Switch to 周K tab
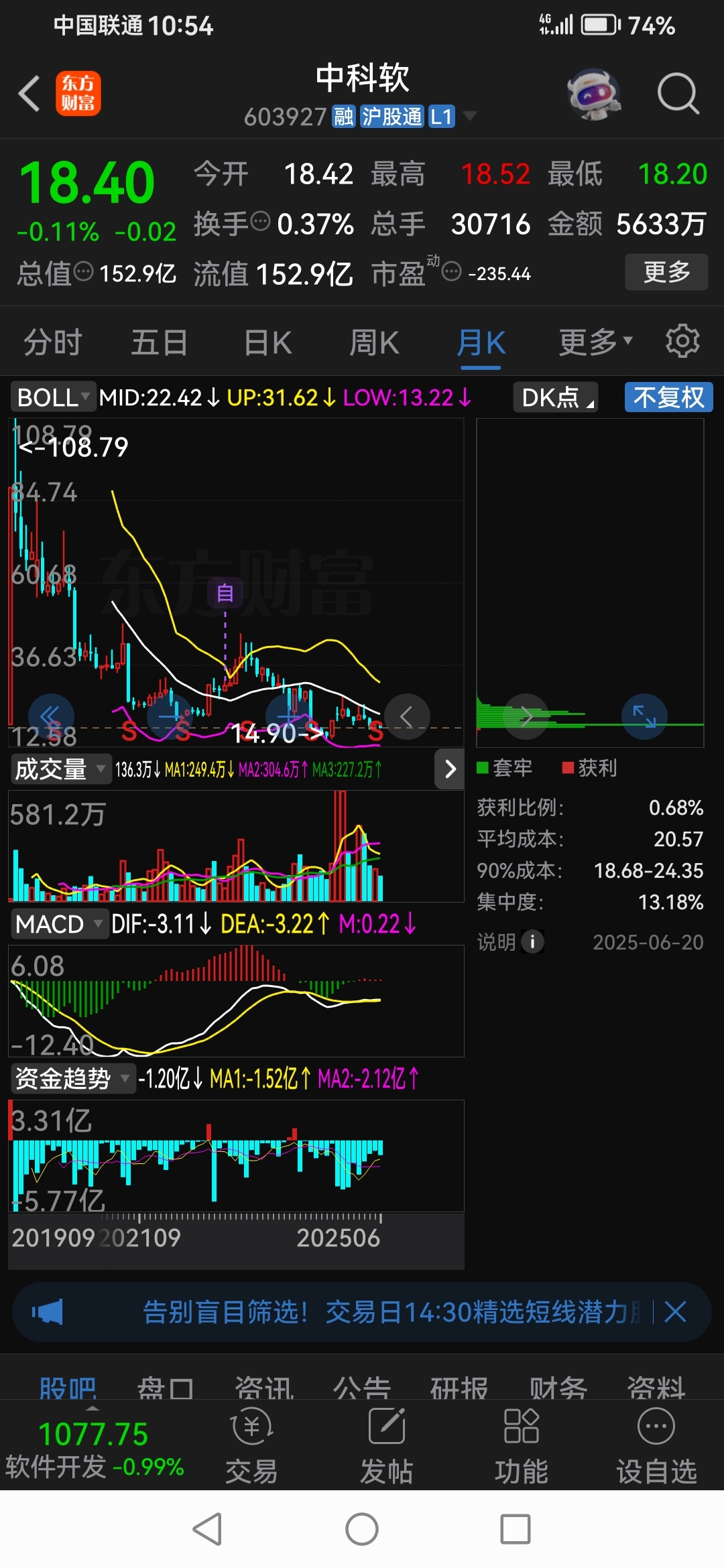 (374, 342)
